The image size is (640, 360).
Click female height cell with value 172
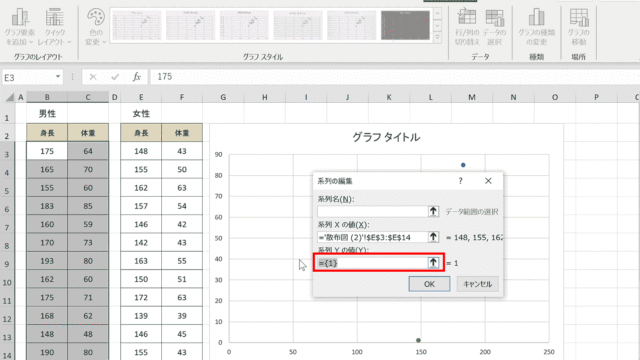click(x=141, y=298)
